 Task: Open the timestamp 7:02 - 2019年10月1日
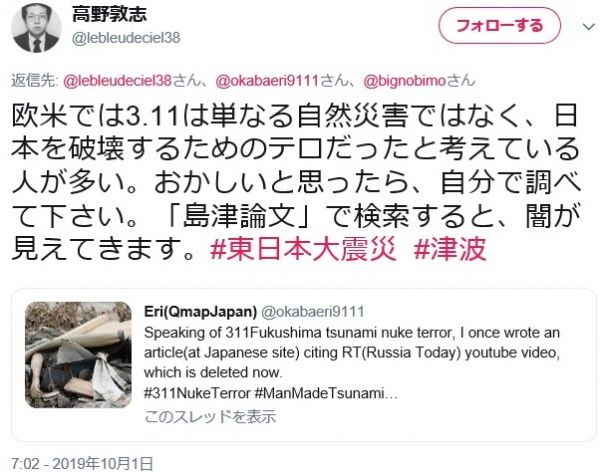coord(82,464)
